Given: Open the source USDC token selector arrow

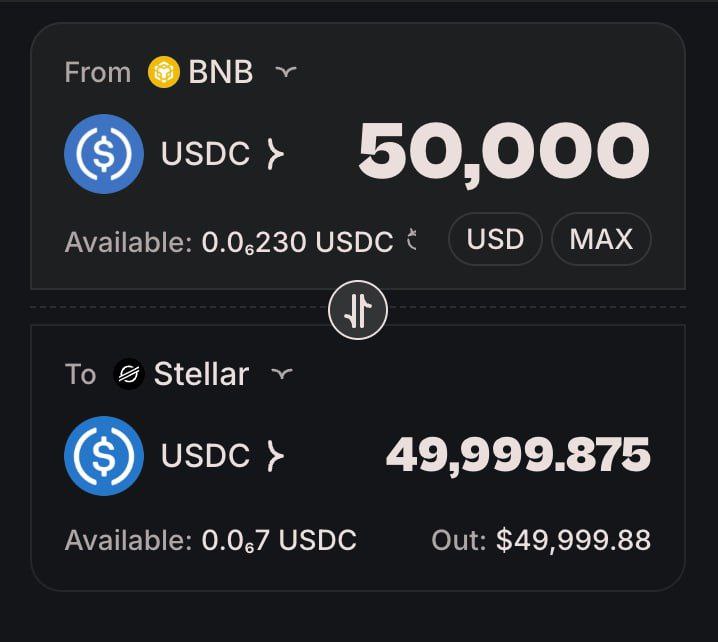Looking at the screenshot, I should click(275, 154).
